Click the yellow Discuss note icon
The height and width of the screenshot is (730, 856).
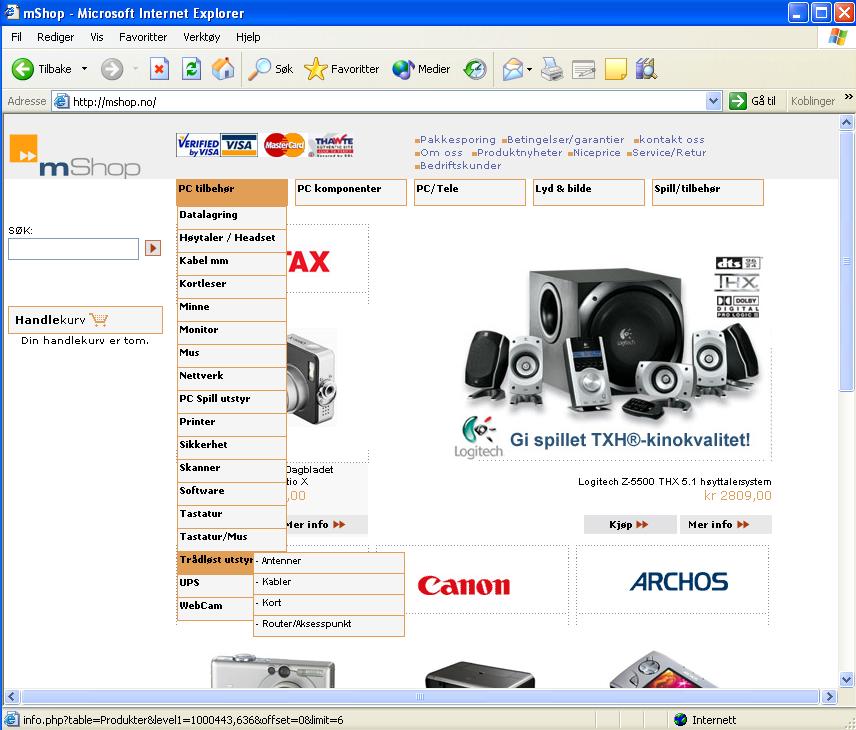point(615,69)
